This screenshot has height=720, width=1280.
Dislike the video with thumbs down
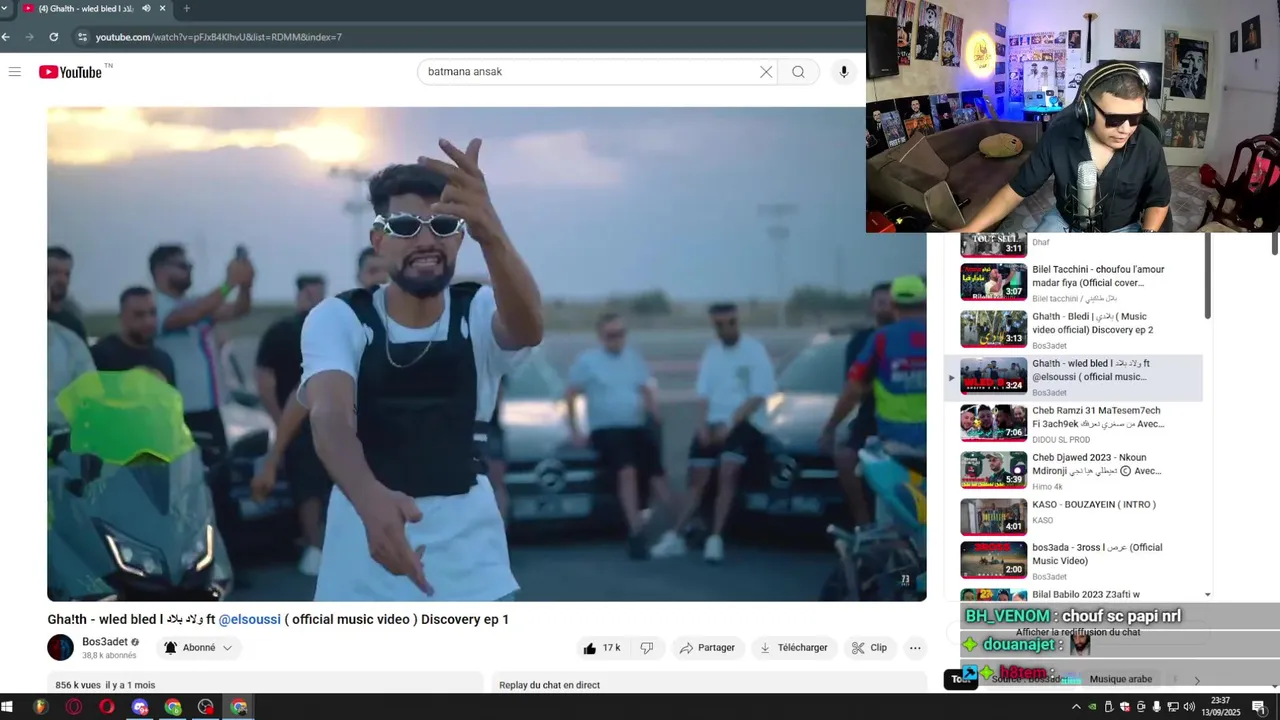(647, 648)
